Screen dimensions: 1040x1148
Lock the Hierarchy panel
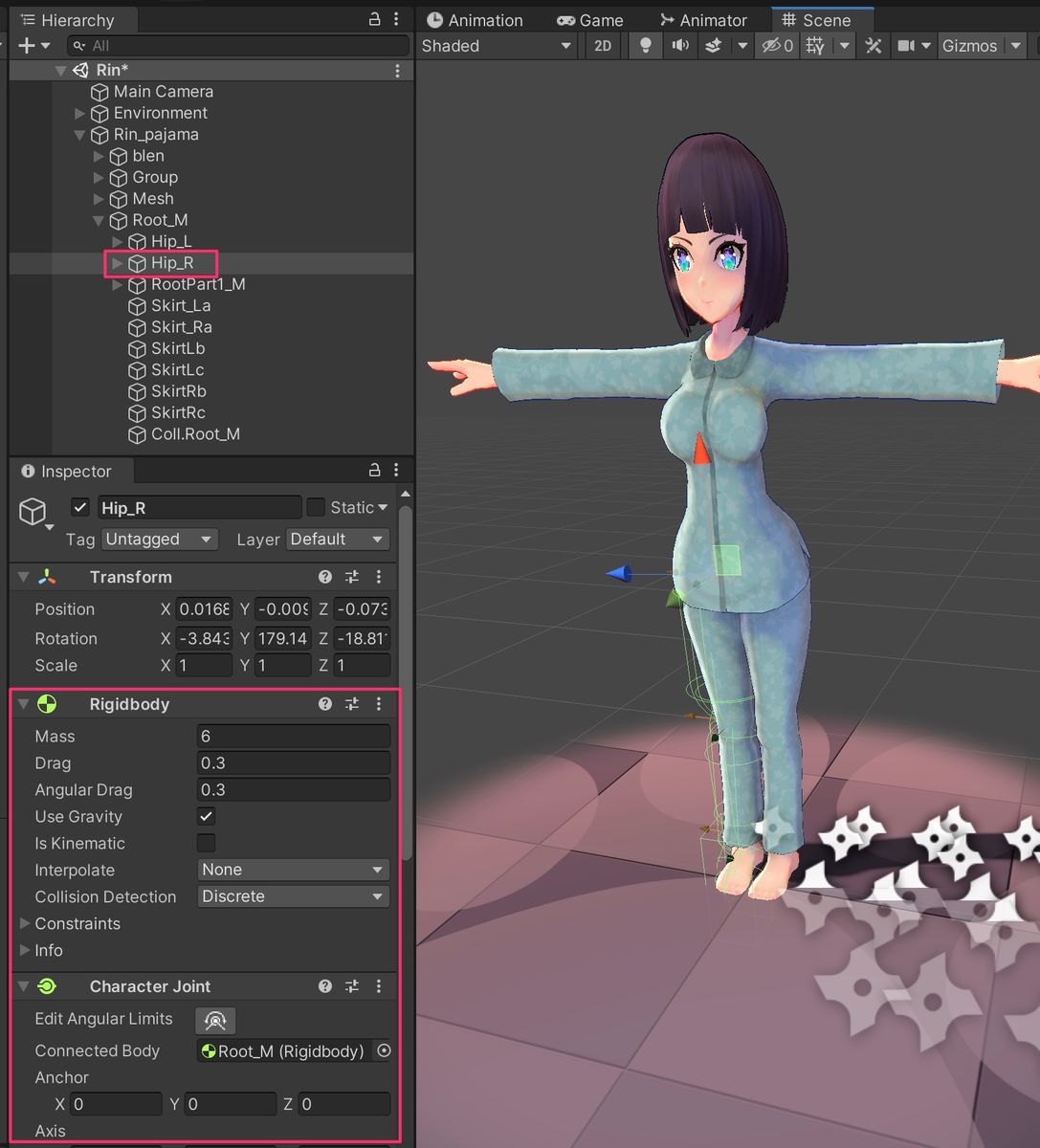[374, 19]
